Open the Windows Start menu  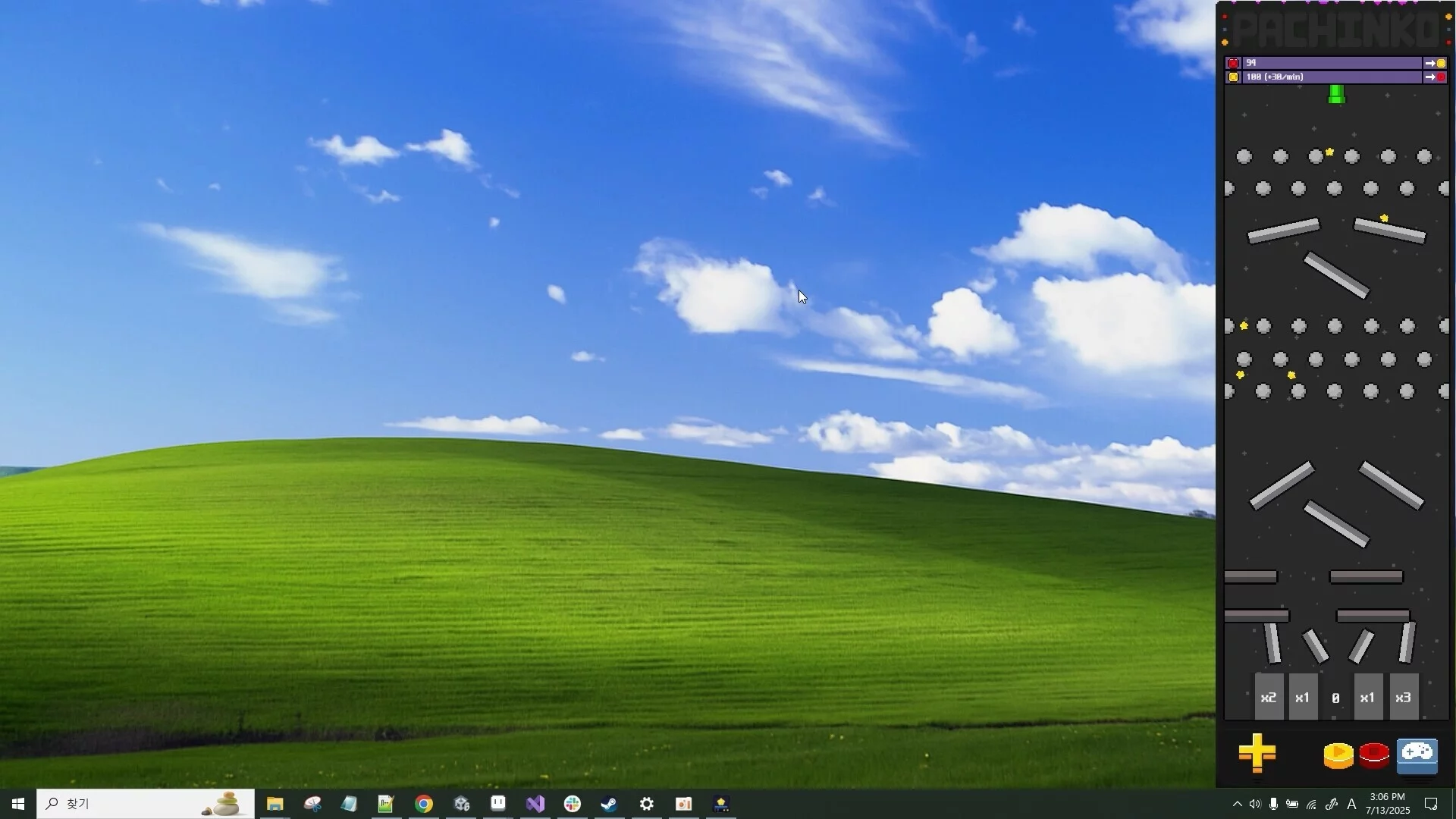point(18,804)
